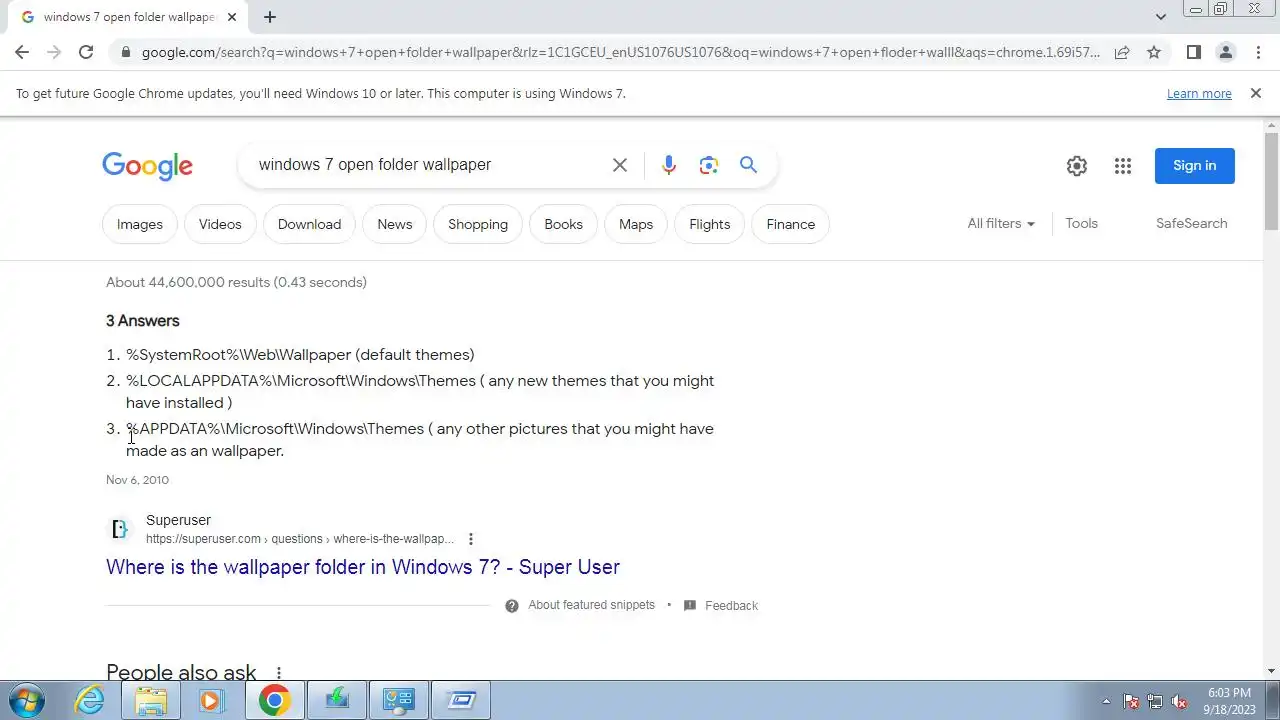The height and width of the screenshot is (720, 1280).
Task: Open Chrome's three-dot menu
Action: tap(1256, 52)
